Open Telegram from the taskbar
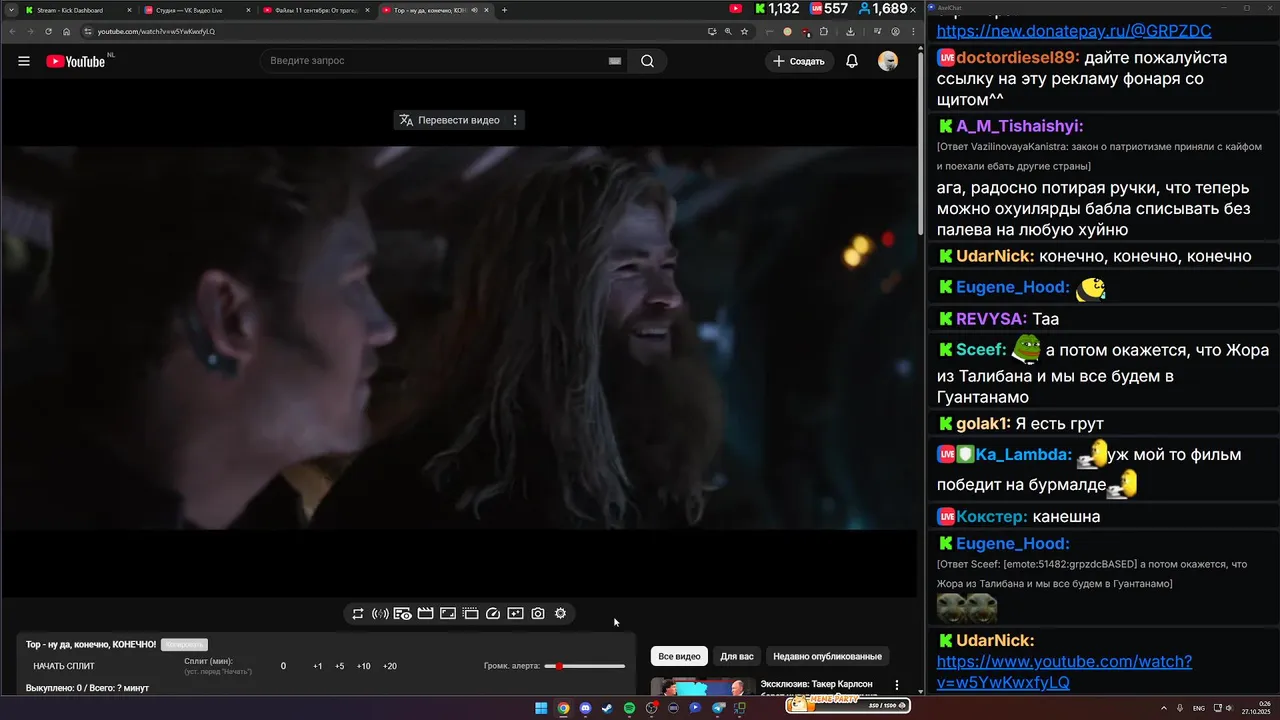 tap(718, 708)
